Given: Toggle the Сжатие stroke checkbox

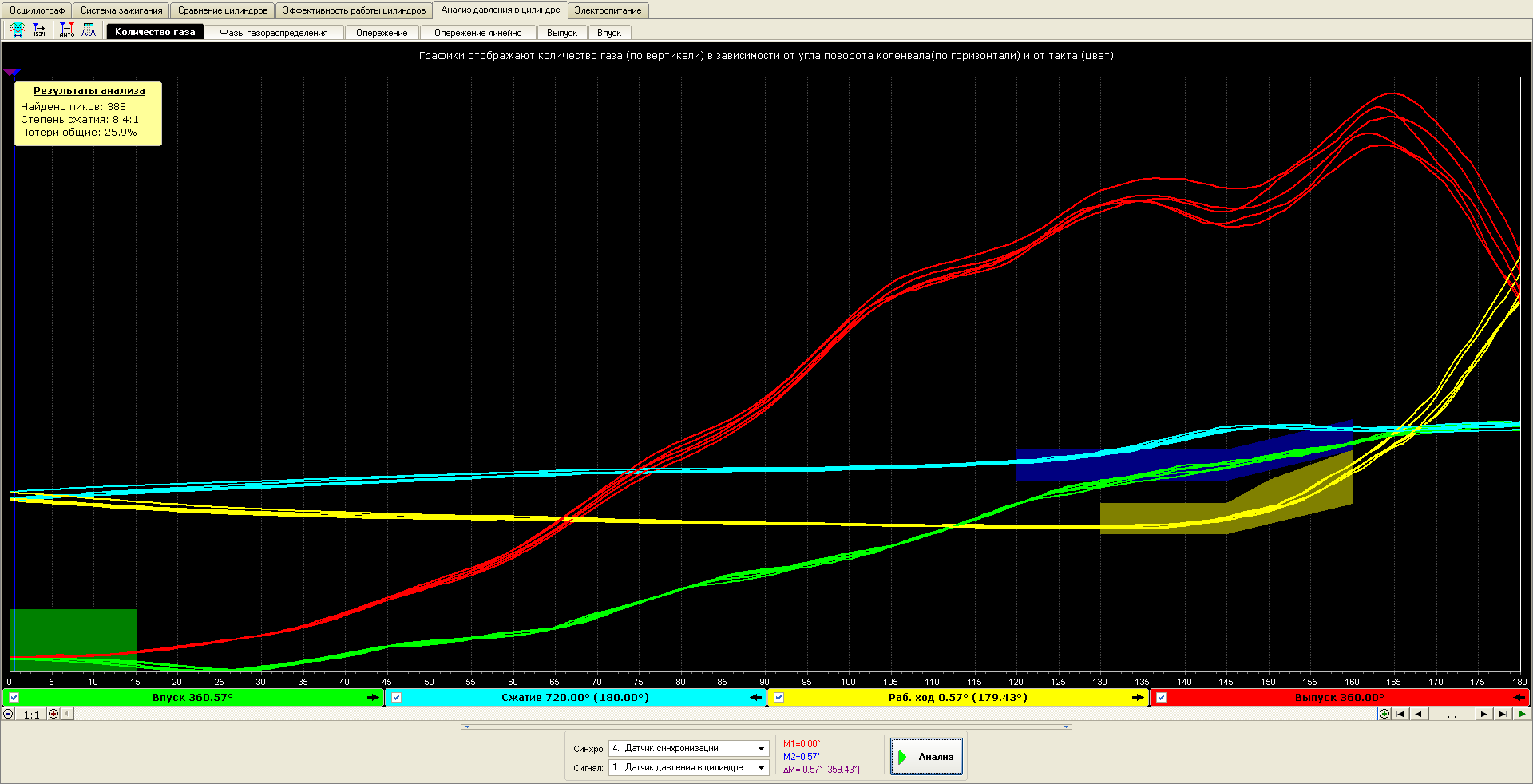Looking at the screenshot, I should 396,698.
